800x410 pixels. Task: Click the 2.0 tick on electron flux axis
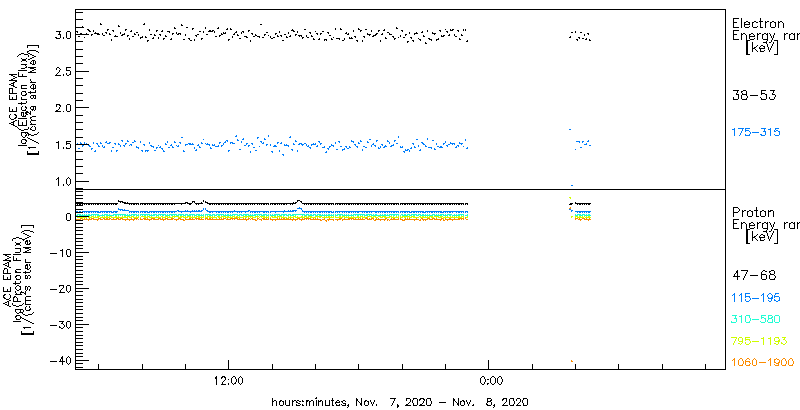(x=64, y=108)
